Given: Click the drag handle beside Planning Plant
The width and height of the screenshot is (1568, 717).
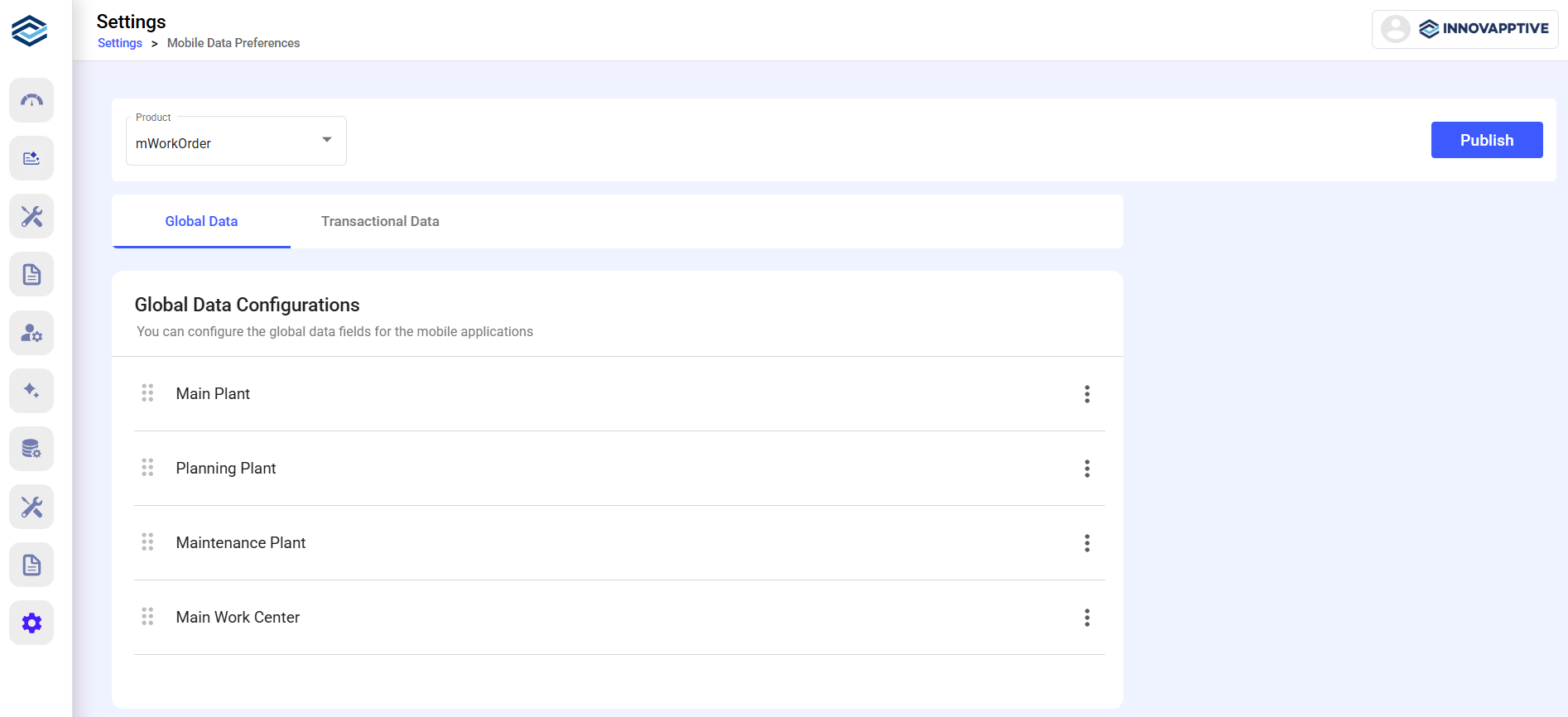Looking at the screenshot, I should coord(147,468).
